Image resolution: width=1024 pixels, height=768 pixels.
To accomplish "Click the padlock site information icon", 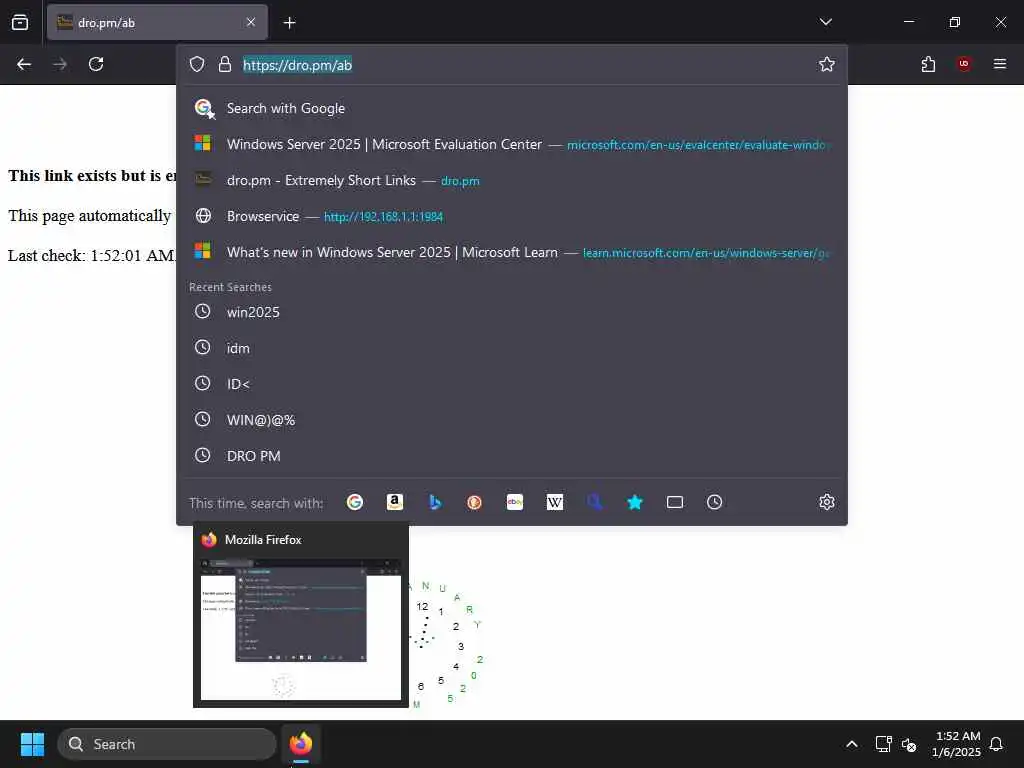I will (225, 64).
